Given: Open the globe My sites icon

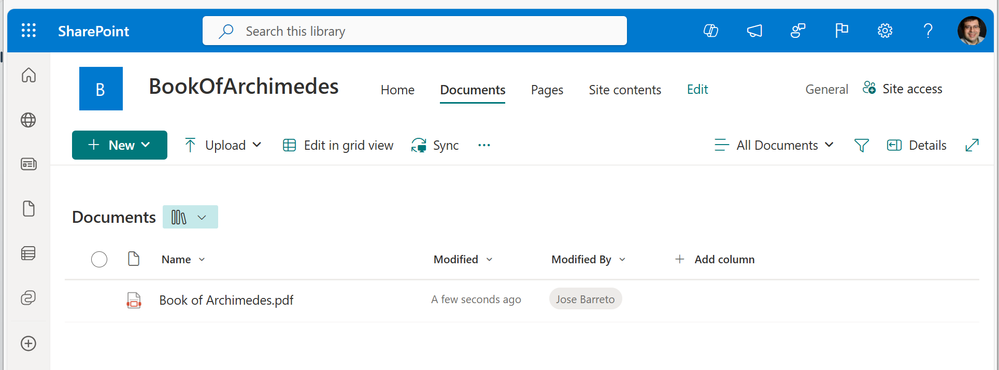Looking at the screenshot, I should pos(28,120).
